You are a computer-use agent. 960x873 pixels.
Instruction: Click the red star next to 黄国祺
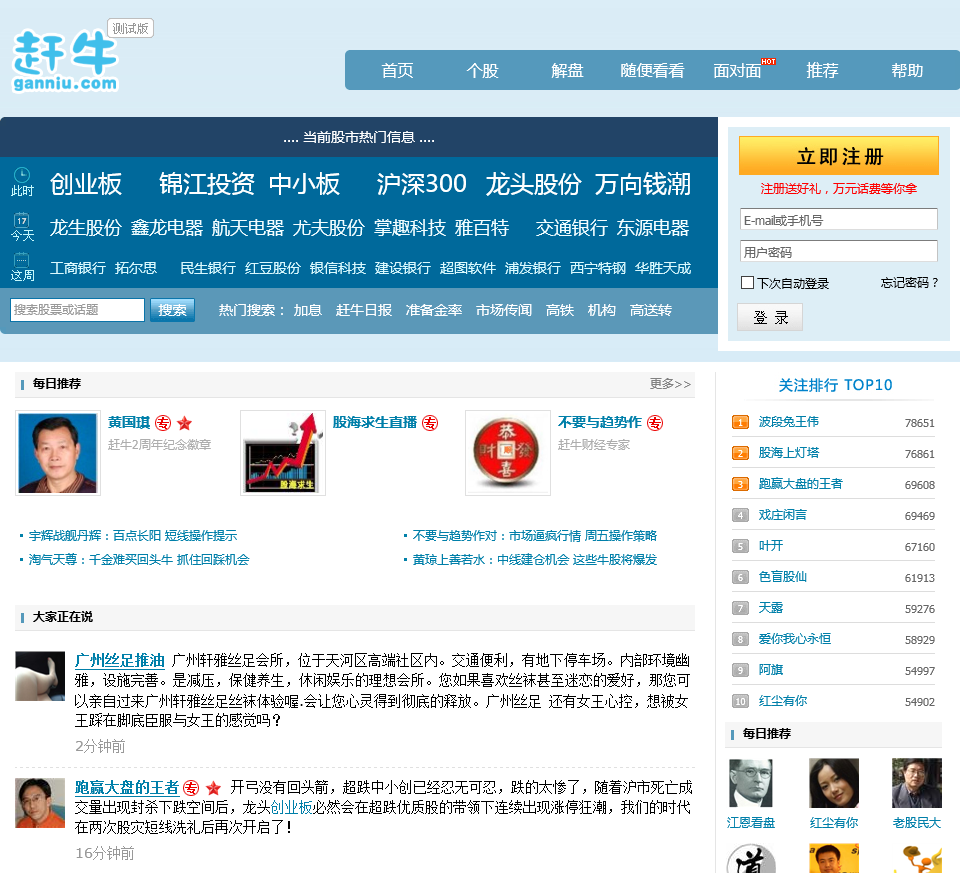click(184, 423)
